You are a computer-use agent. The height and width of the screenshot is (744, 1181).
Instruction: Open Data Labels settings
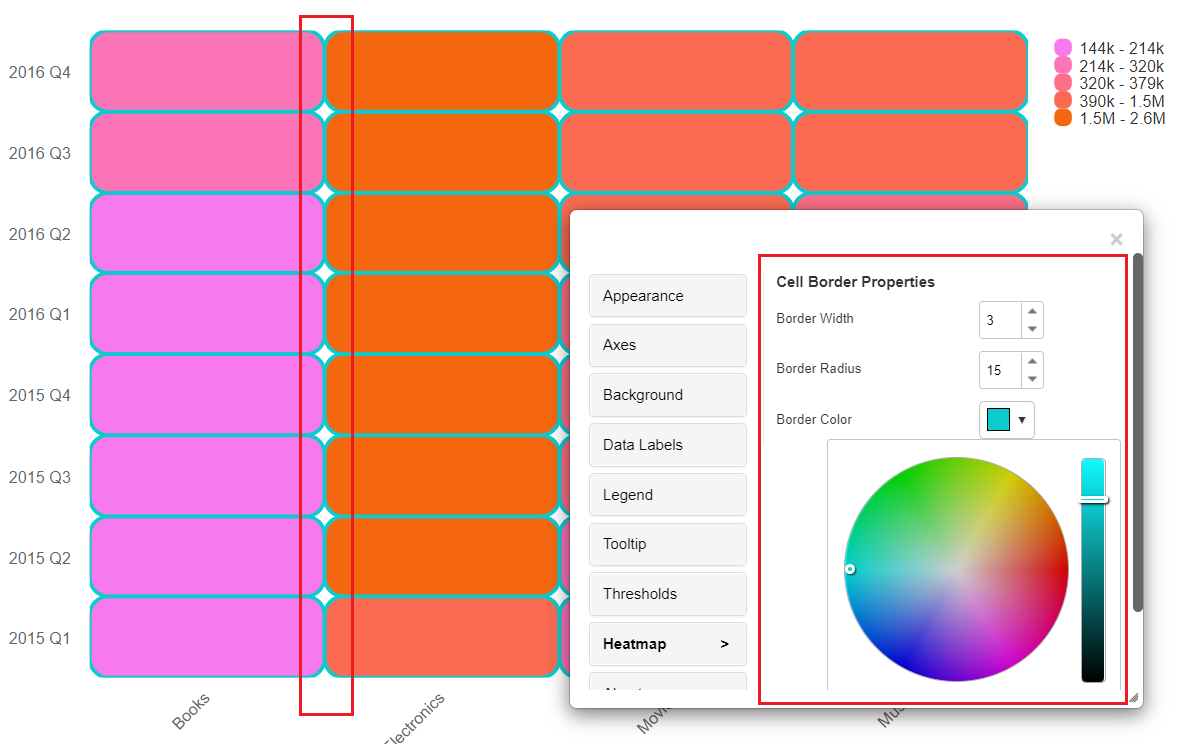[667, 445]
